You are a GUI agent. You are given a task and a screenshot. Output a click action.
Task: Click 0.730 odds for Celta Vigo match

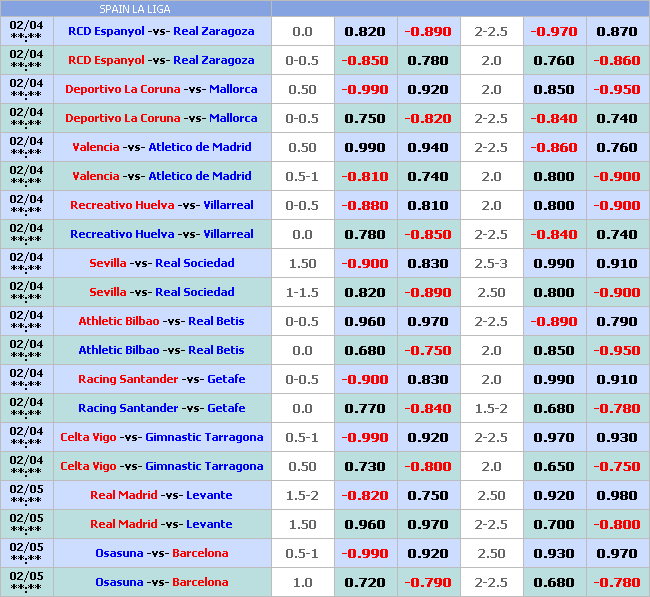coord(365,466)
